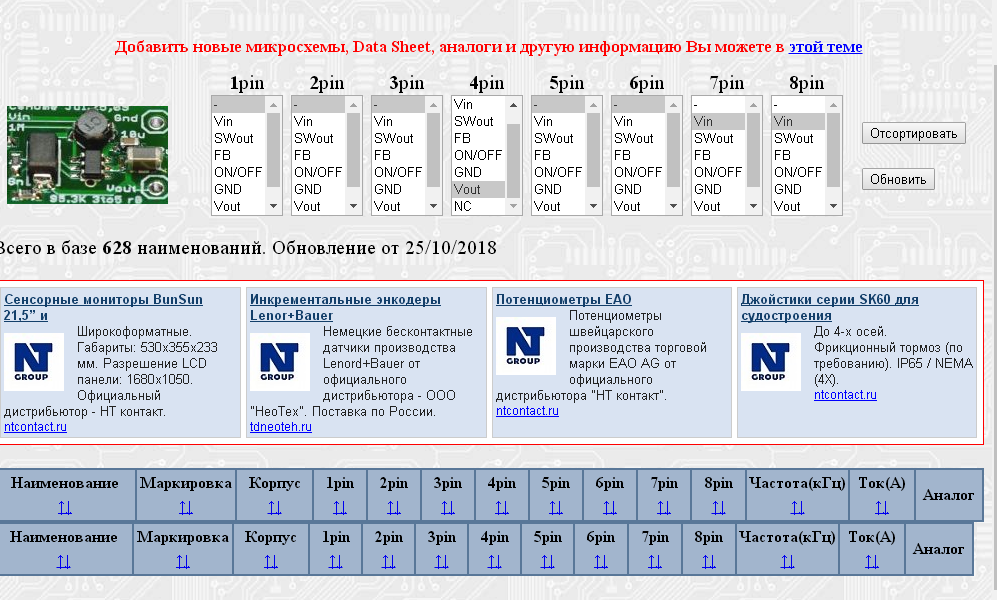Pick ON/OFF in the 6pin list
Image resolution: width=997 pixels, height=600 pixels.
[x=638, y=172]
